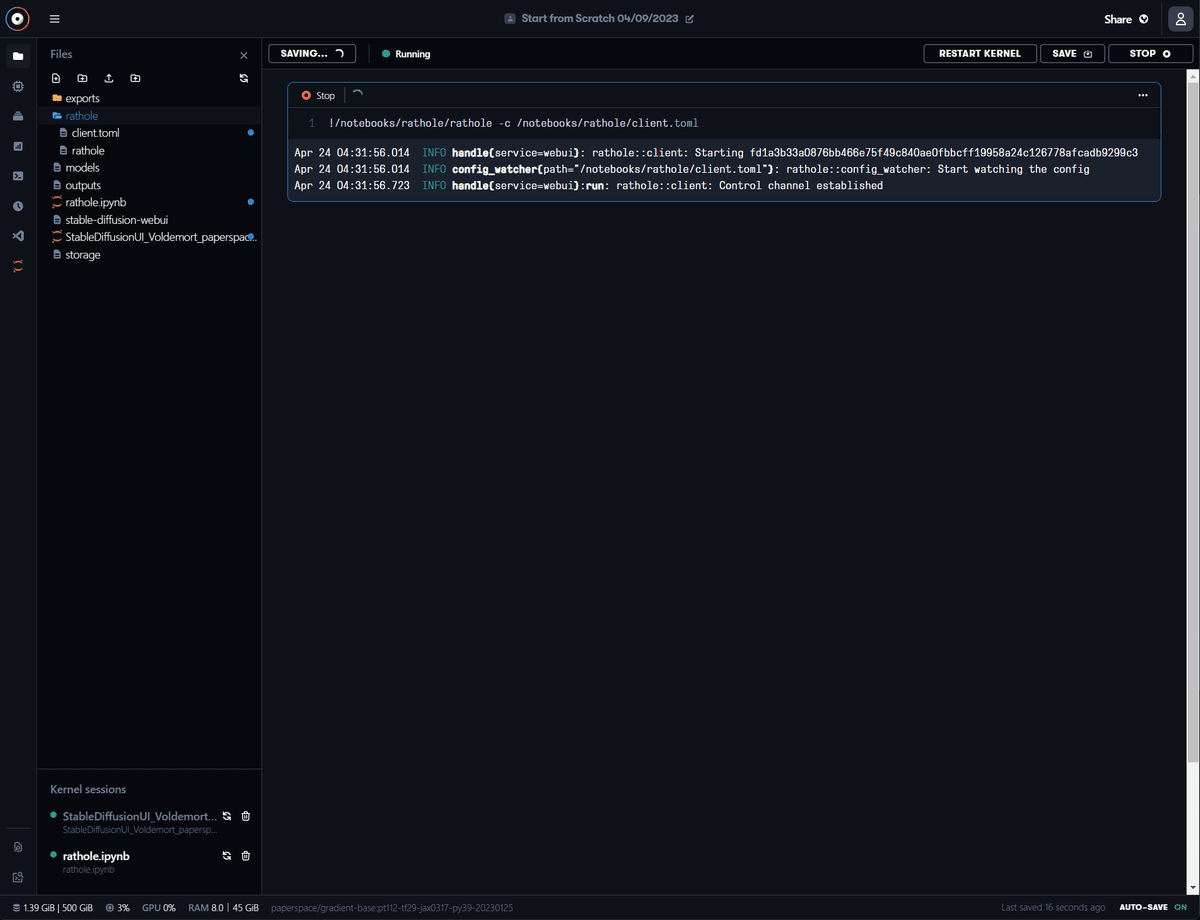Click the RAM 8.0 | 45 GiB indicator
Image resolution: width=1200 pixels, height=920 pixels.
click(x=223, y=907)
